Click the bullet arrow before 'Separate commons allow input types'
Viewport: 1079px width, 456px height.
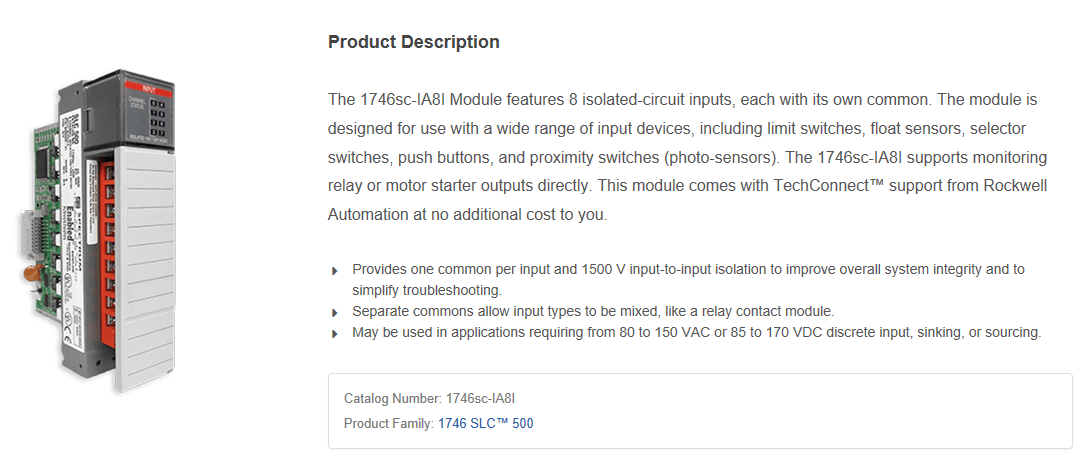click(x=335, y=313)
